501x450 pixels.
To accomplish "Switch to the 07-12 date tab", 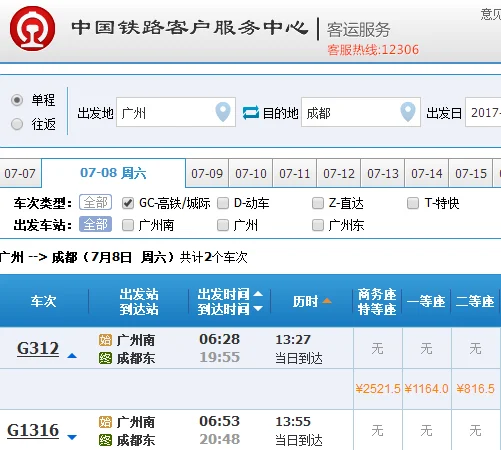I will tap(339, 173).
